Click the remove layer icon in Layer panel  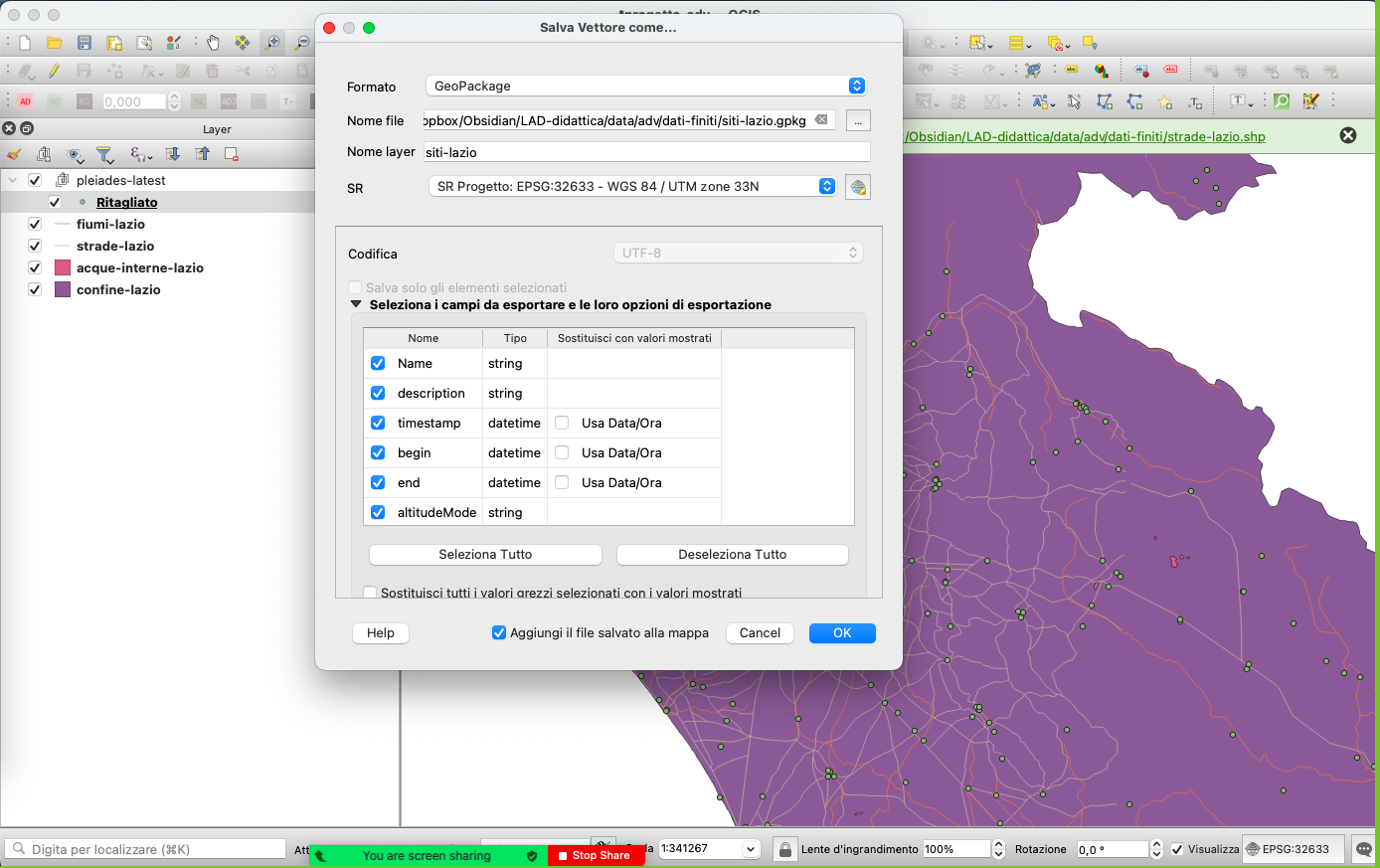pos(232,154)
